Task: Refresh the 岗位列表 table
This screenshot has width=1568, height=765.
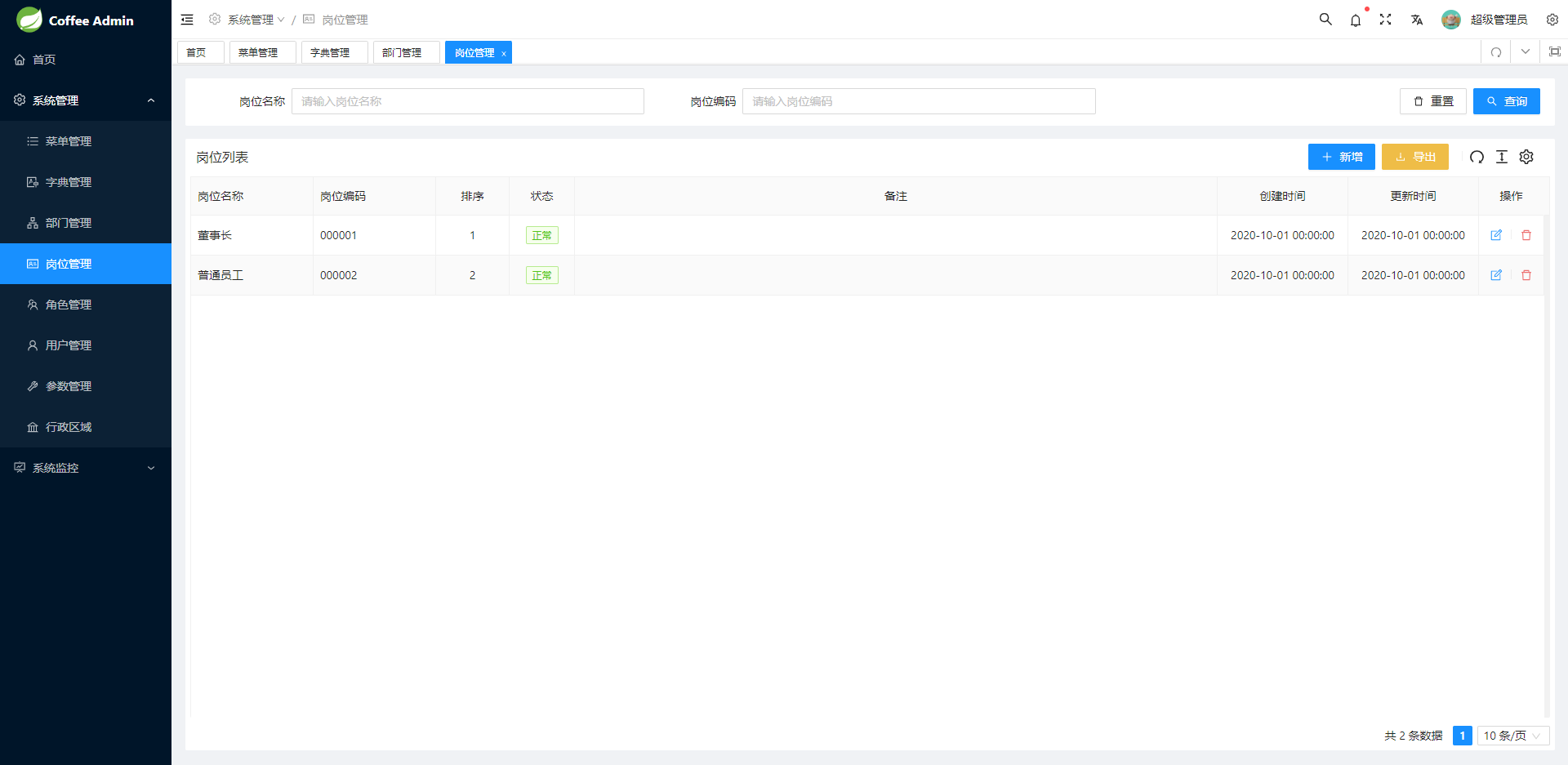Action: coord(1477,157)
